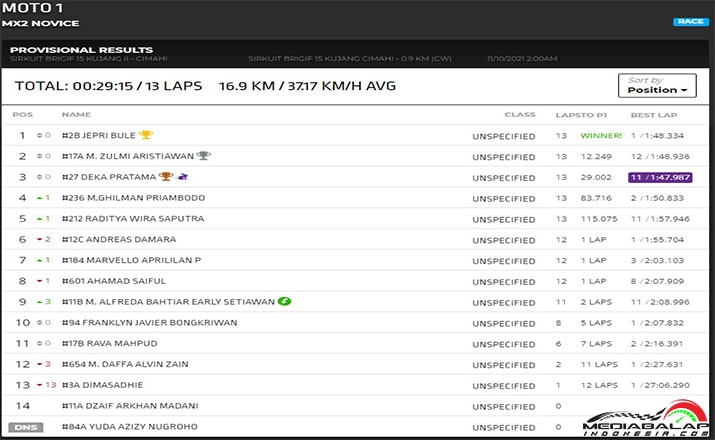Click position-unchanged icon for Franklyn Javier Bongkriwan

[40, 322]
